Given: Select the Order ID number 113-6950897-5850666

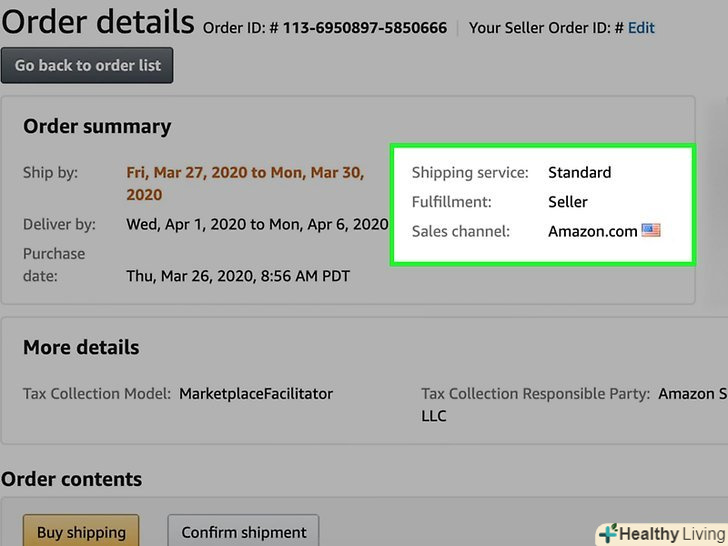Looking at the screenshot, I should 365,28.
